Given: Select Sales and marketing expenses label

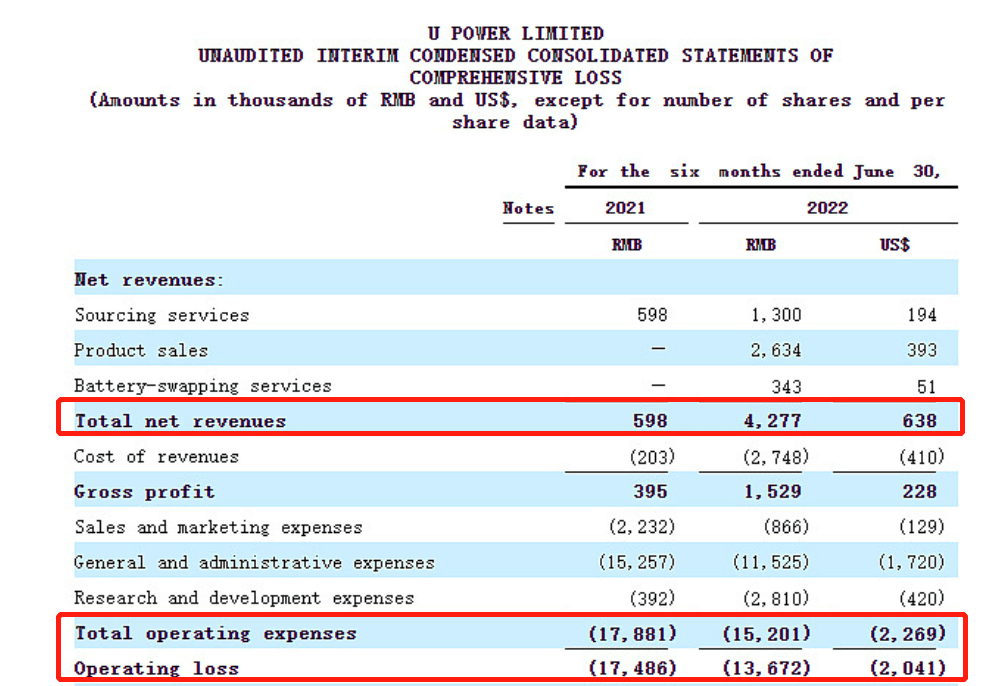Looking at the screenshot, I should tap(219, 527).
